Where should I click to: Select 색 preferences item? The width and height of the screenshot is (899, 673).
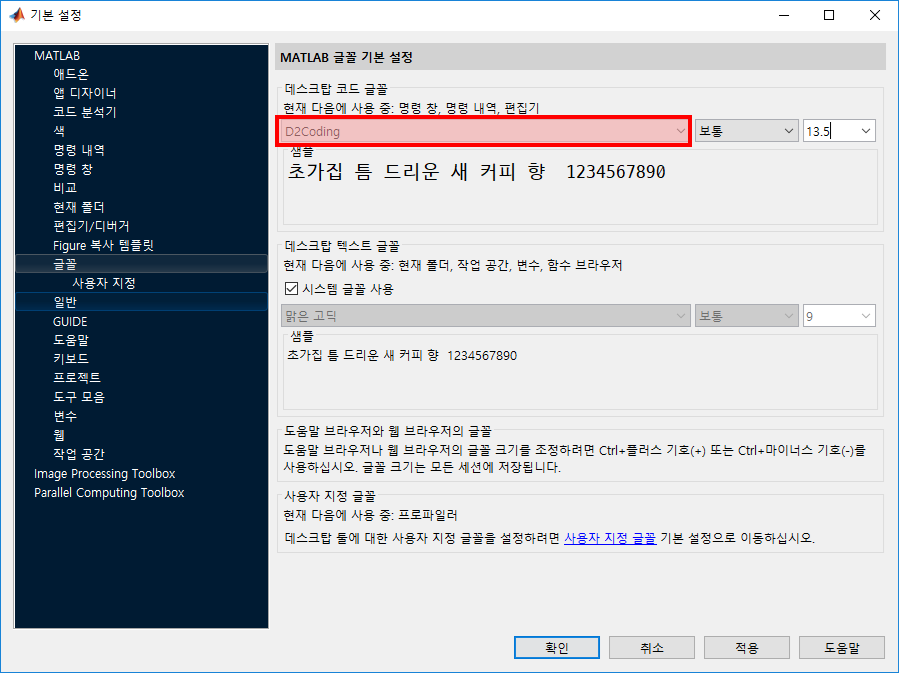click(59, 131)
